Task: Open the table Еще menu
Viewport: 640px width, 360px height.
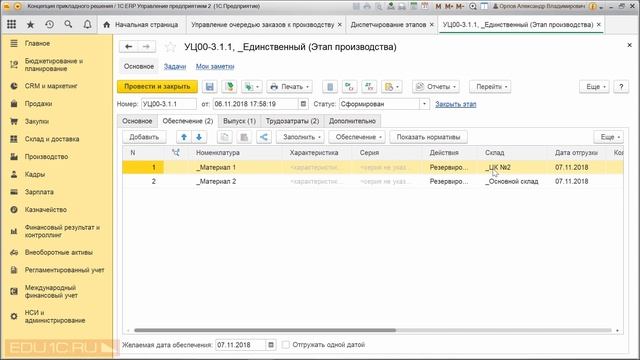Action: pos(609,137)
